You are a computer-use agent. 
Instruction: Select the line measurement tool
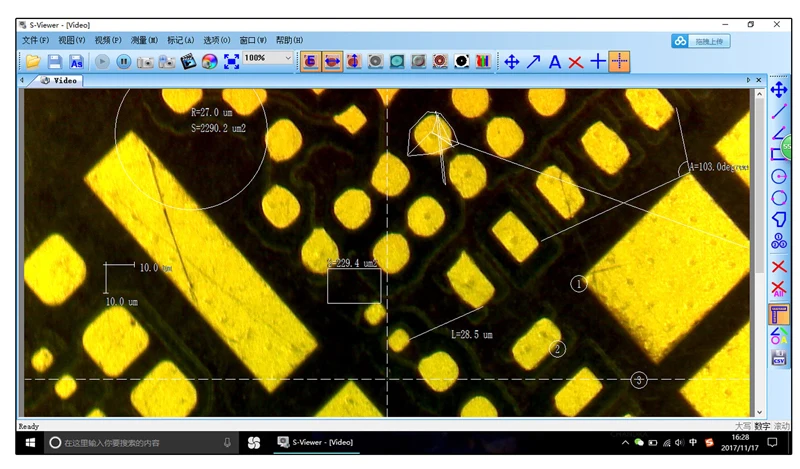(x=779, y=111)
